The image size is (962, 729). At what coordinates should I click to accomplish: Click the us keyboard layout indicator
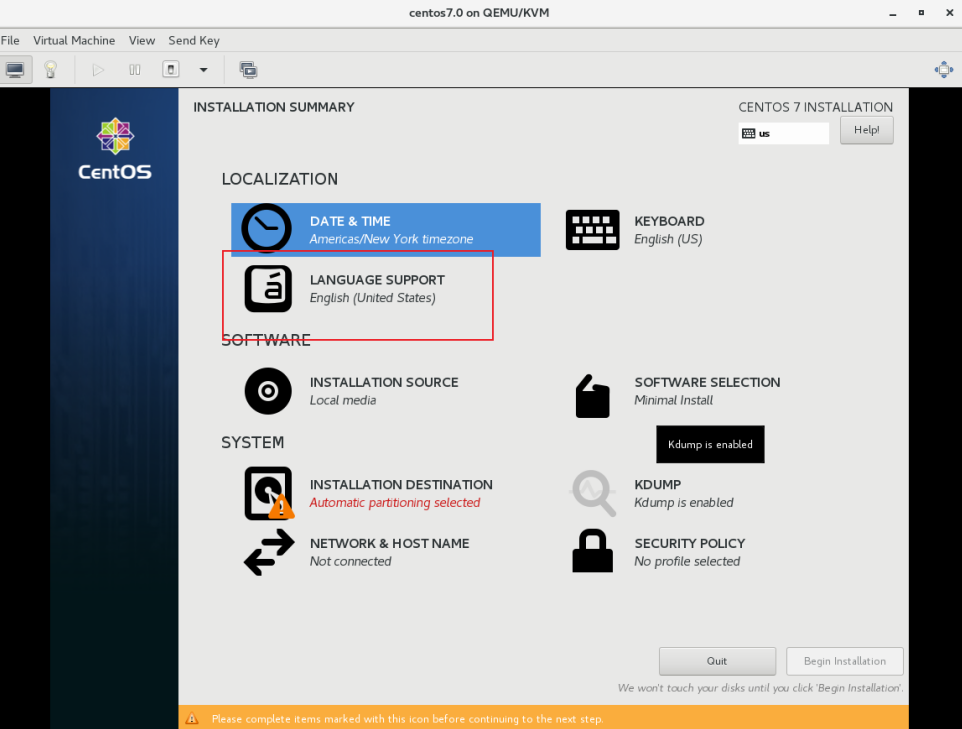tap(783, 133)
